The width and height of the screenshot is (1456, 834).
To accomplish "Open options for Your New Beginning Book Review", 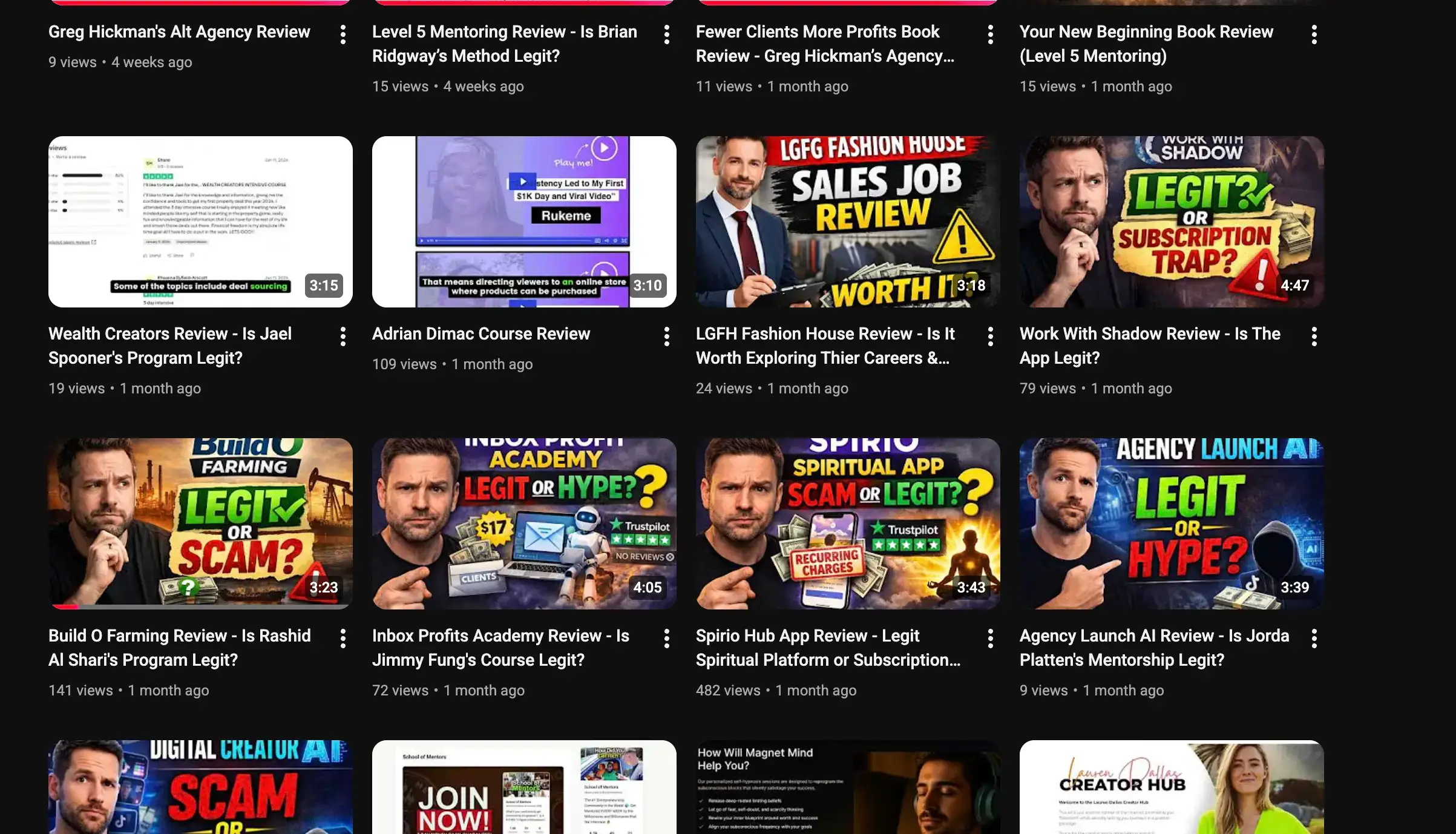I will 1314,34.
